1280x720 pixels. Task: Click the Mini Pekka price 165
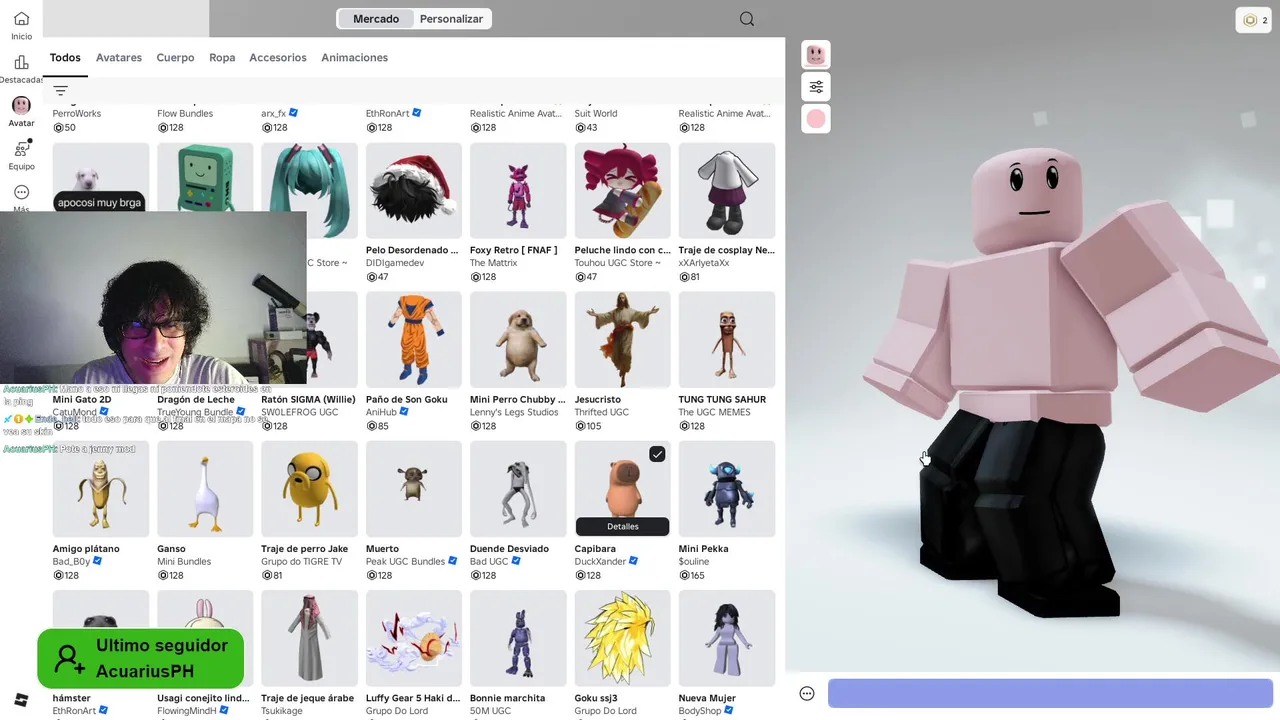(692, 575)
